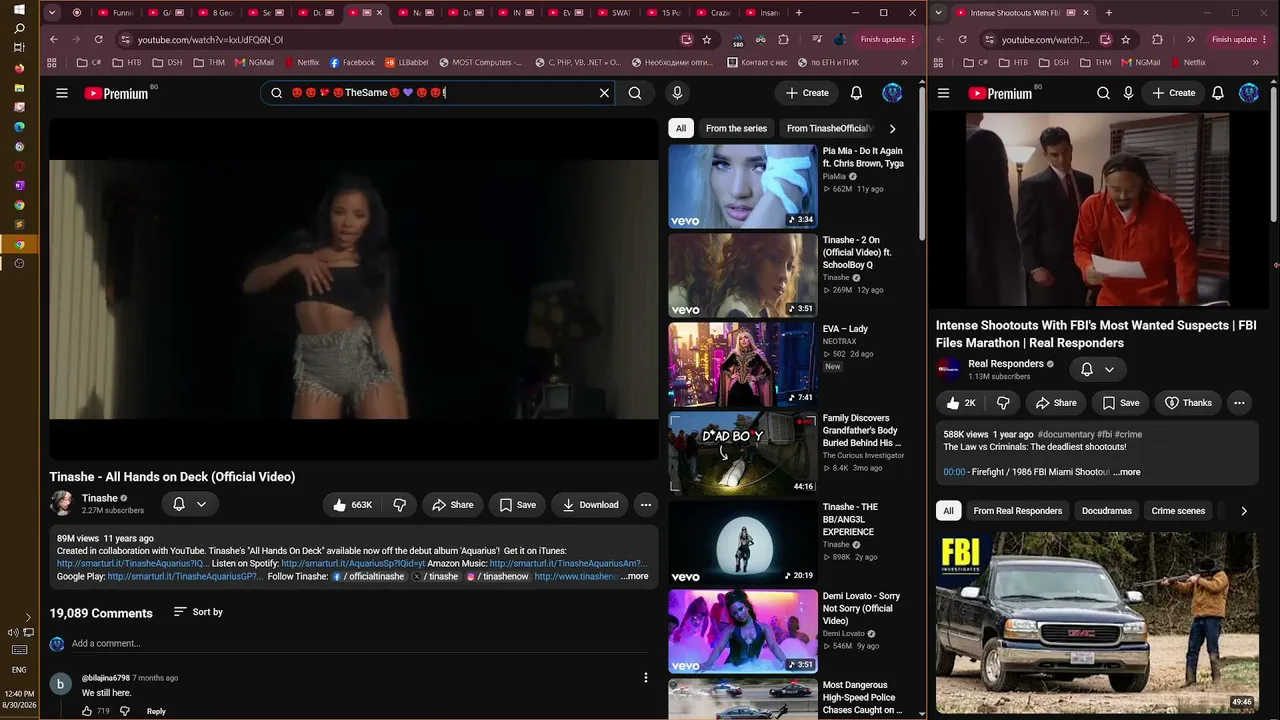Select Crime scenes chip in right window

(1178, 511)
